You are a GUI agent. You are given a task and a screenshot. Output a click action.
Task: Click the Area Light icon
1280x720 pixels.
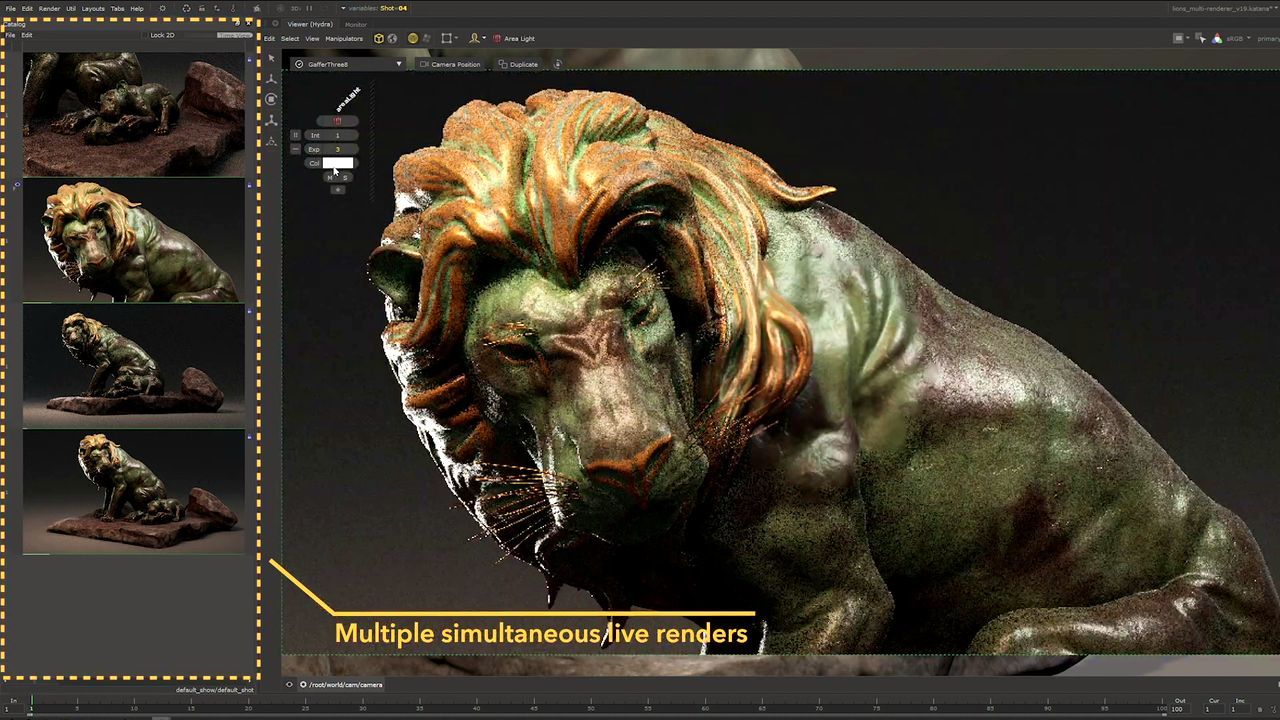pyautogui.click(x=497, y=39)
